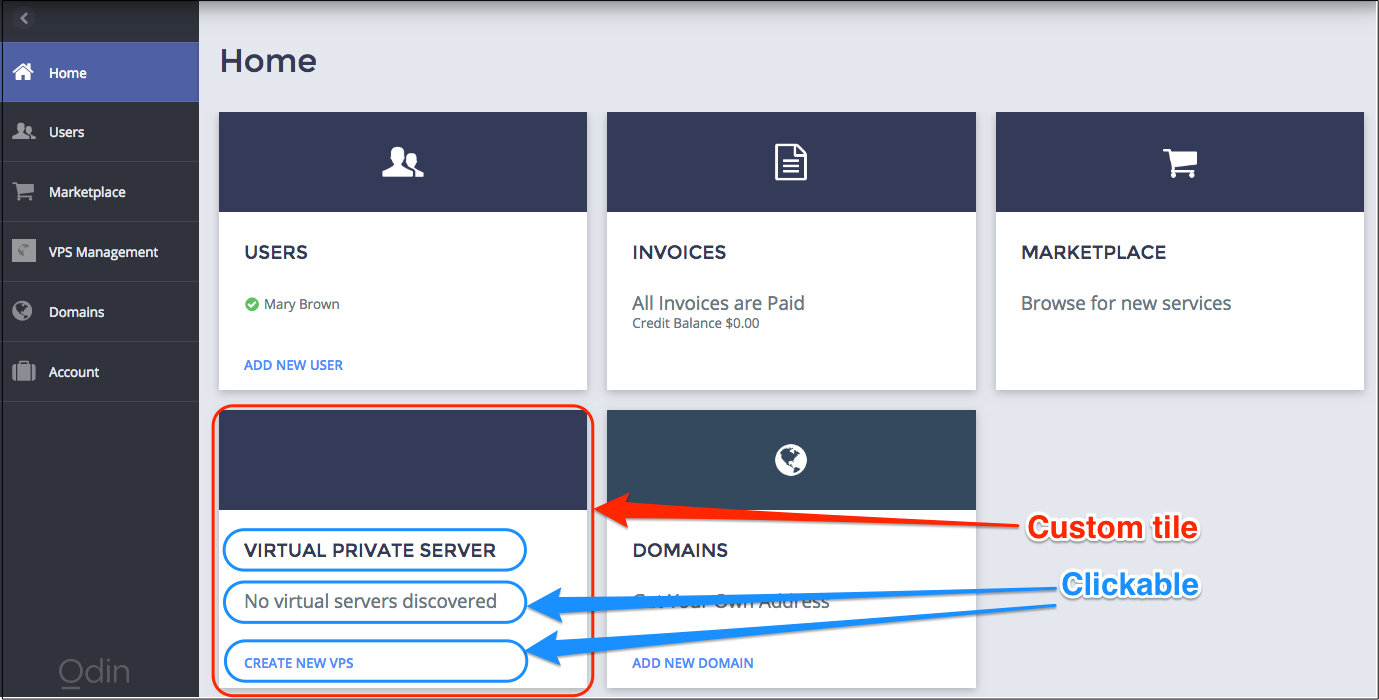Click the Domains globe icon in sidebar
This screenshot has width=1379, height=700.
point(23,311)
